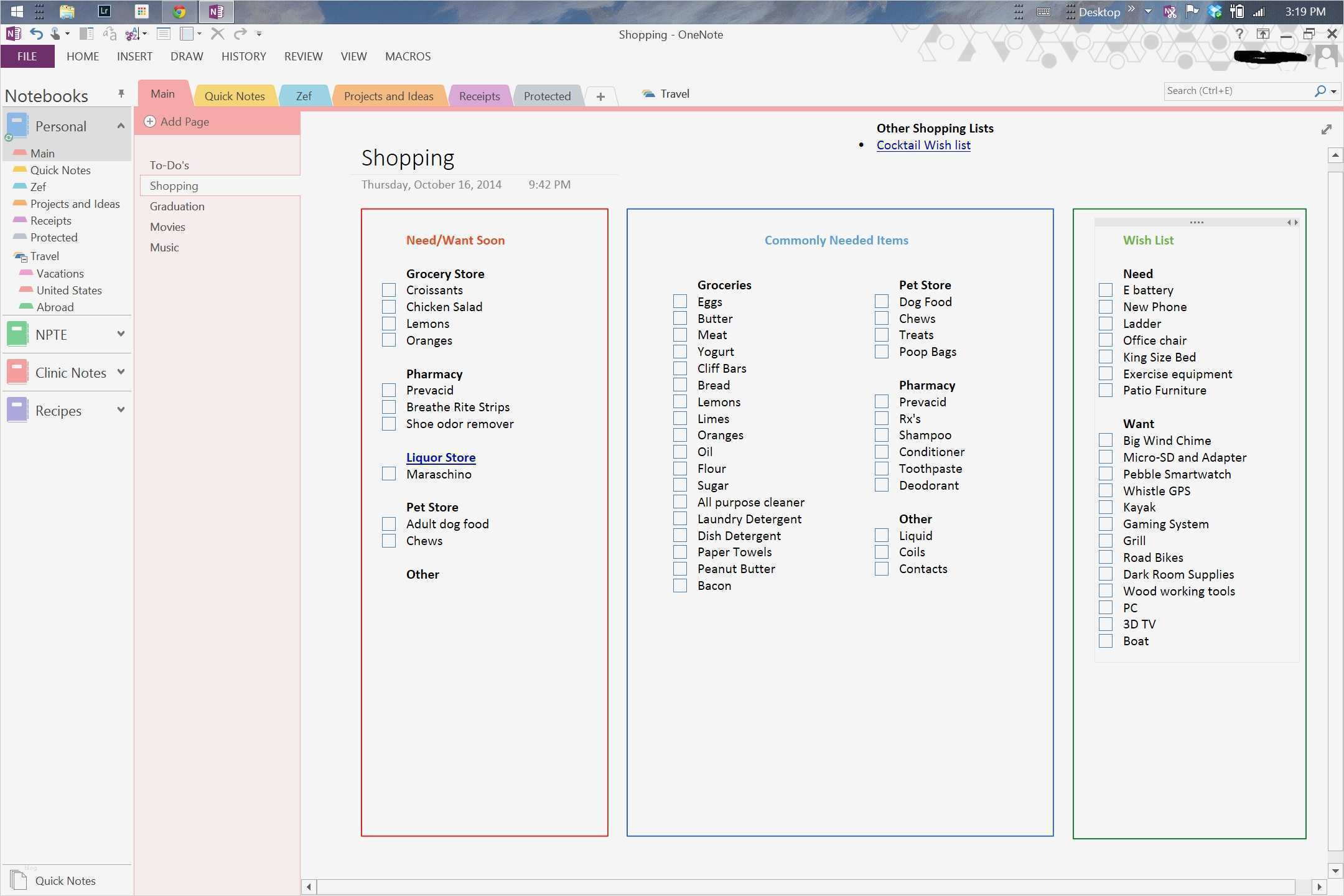Click the sort A-Z macro icon
The height and width of the screenshot is (896, 1344).
click(132, 34)
